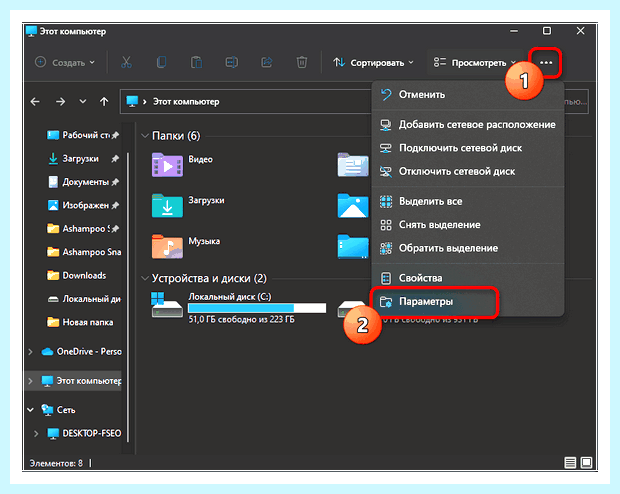
Task: Click the Copy icon in toolbar
Action: pyautogui.click(x=161, y=62)
